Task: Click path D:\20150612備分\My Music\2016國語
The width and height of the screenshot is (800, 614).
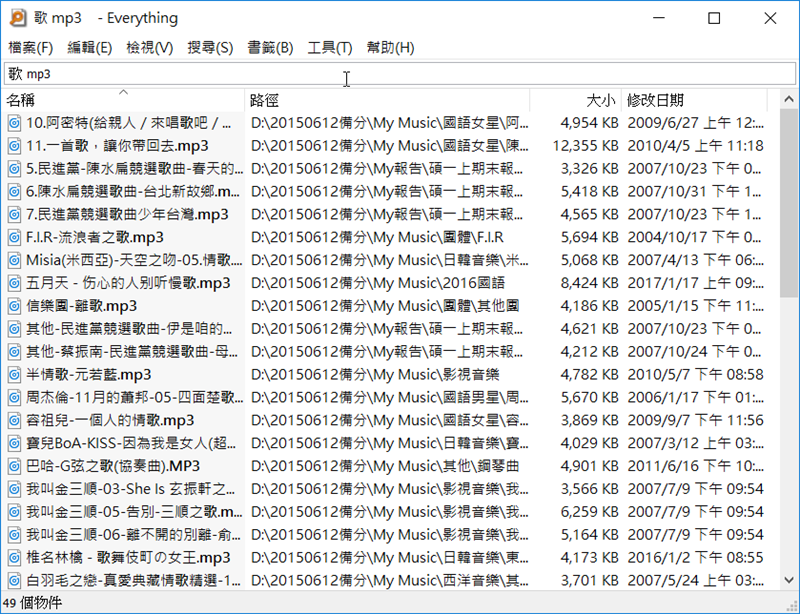Action: (x=378, y=283)
